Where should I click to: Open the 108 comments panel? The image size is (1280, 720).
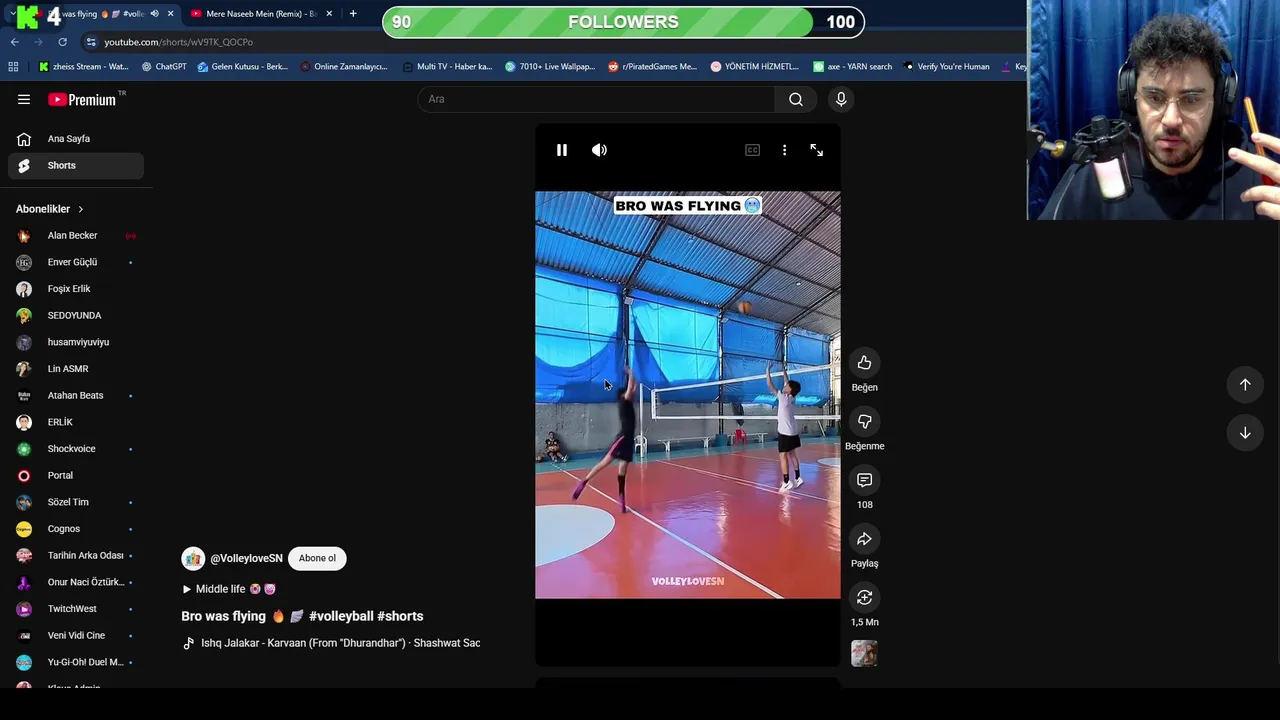864,480
